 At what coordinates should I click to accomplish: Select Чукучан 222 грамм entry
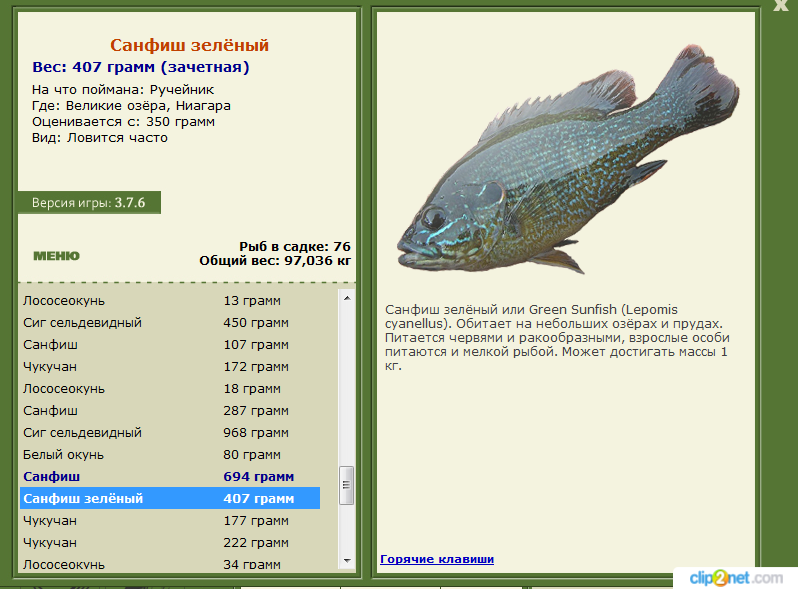tap(170, 543)
